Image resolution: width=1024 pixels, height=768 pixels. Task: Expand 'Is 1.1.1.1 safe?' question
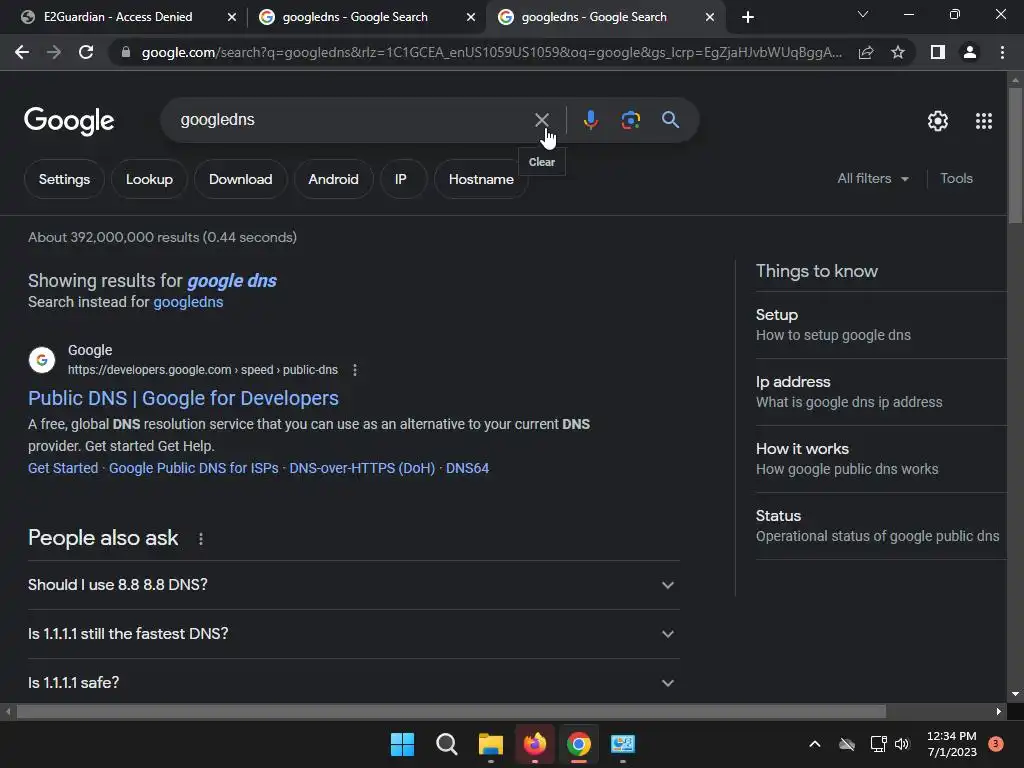353,683
